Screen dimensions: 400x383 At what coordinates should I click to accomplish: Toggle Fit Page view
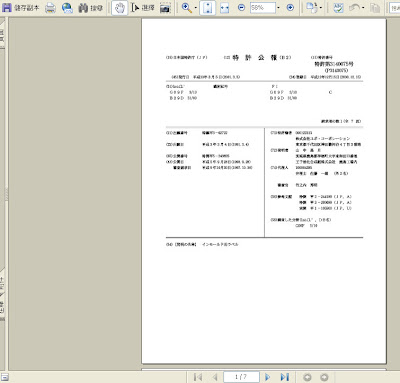pos(207,8)
